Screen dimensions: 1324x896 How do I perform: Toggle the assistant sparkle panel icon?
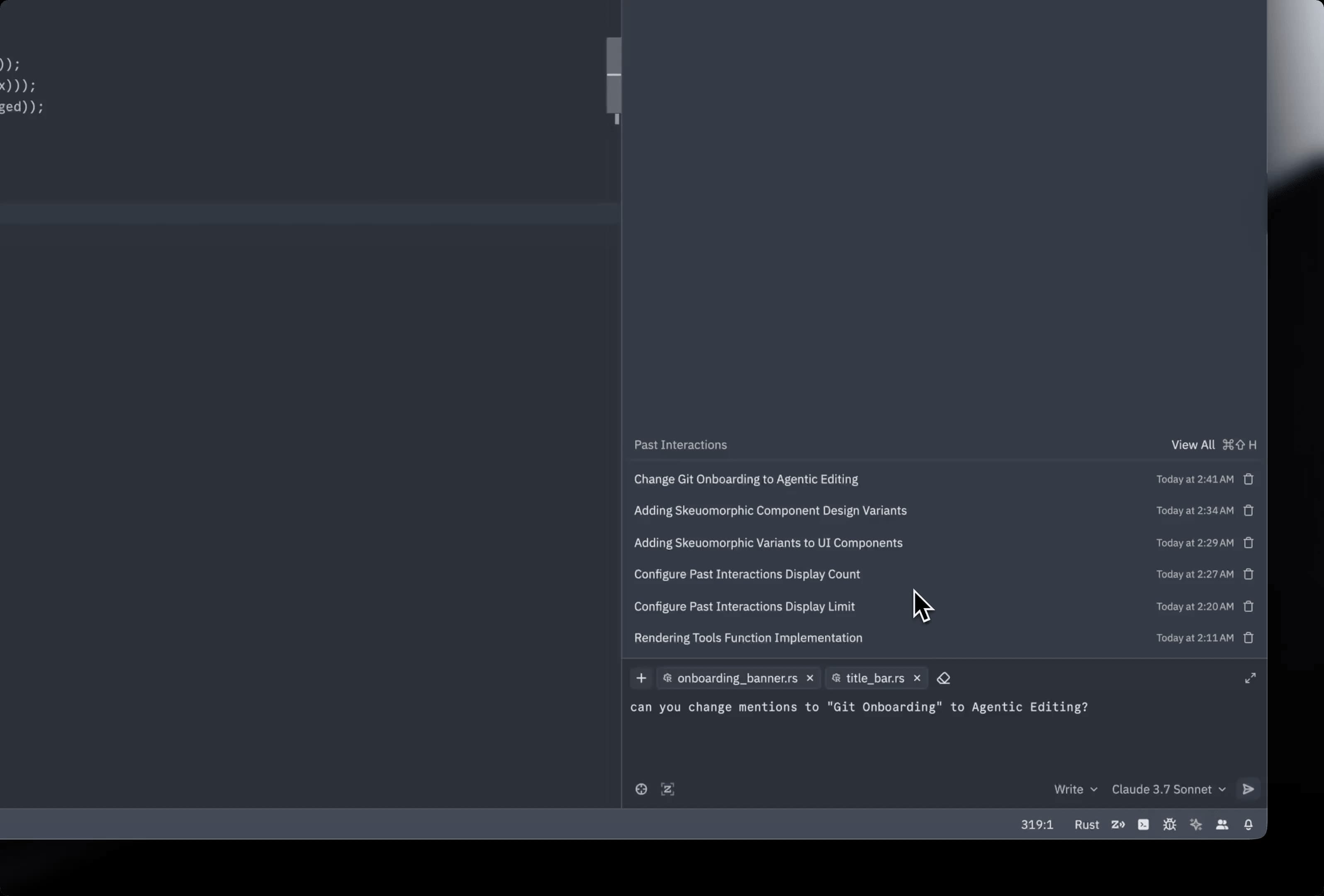point(1195,824)
